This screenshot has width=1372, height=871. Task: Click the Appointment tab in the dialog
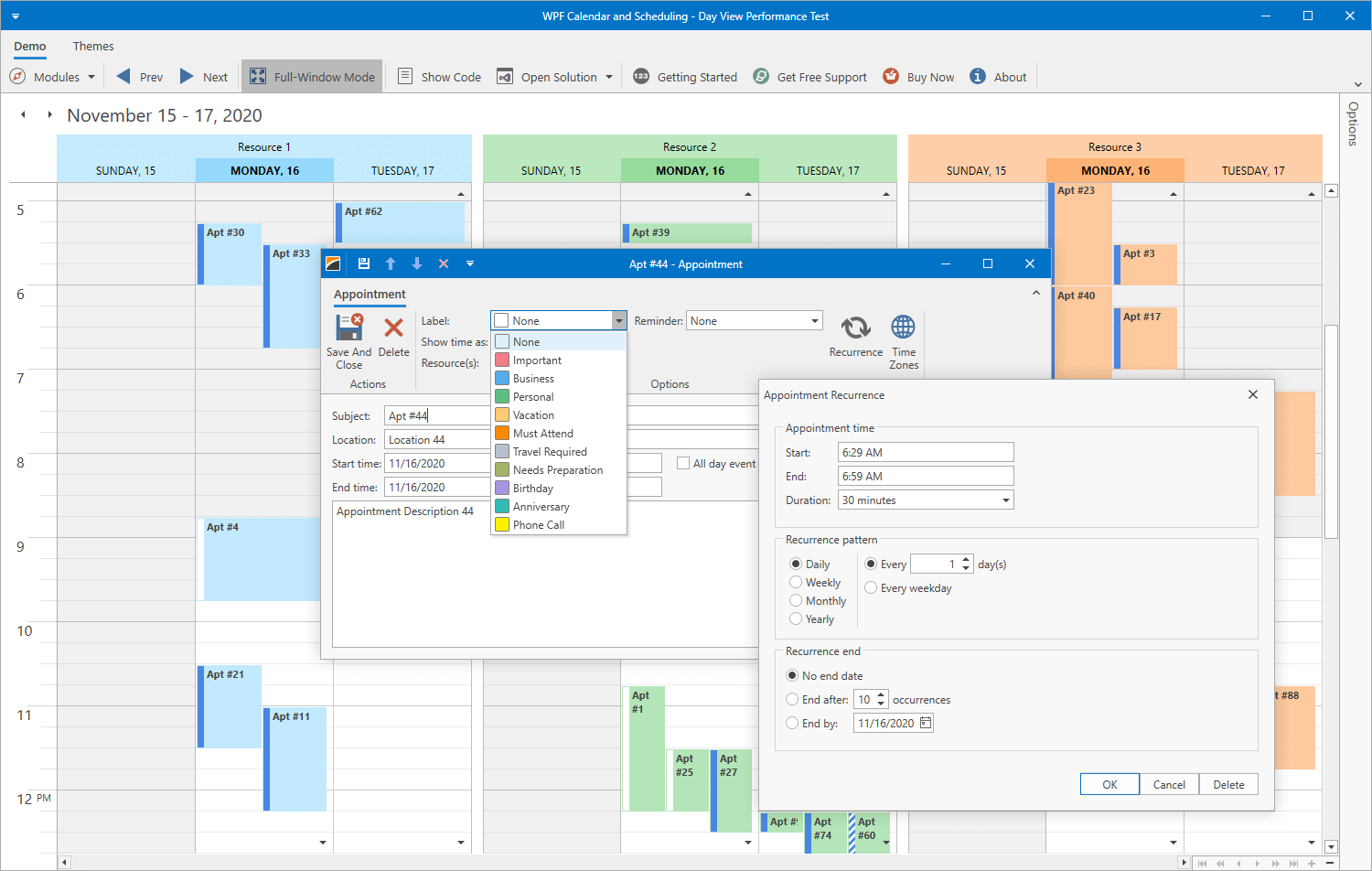(369, 294)
